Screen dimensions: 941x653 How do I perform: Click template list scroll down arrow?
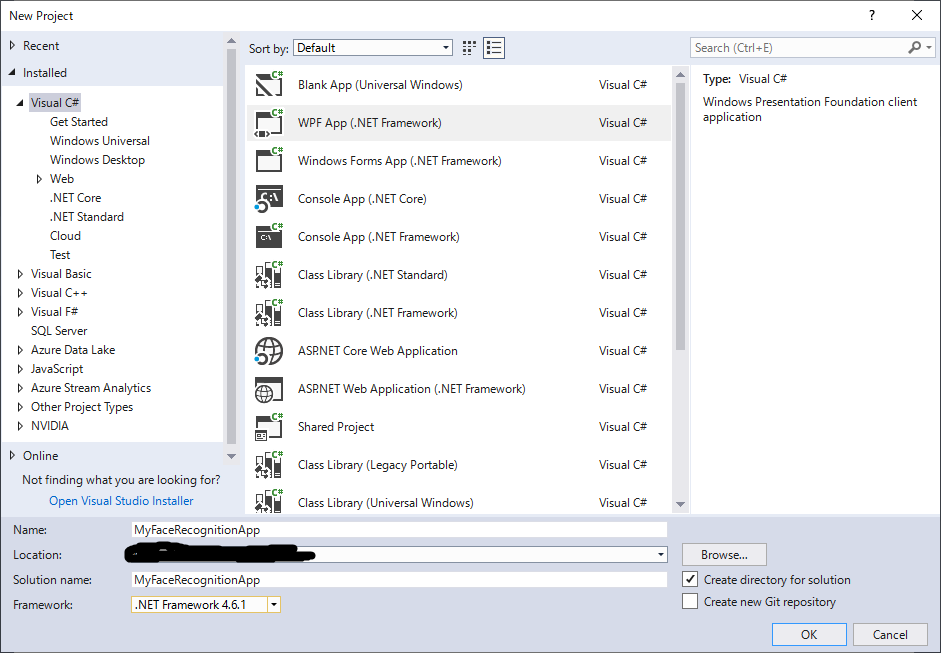click(680, 504)
